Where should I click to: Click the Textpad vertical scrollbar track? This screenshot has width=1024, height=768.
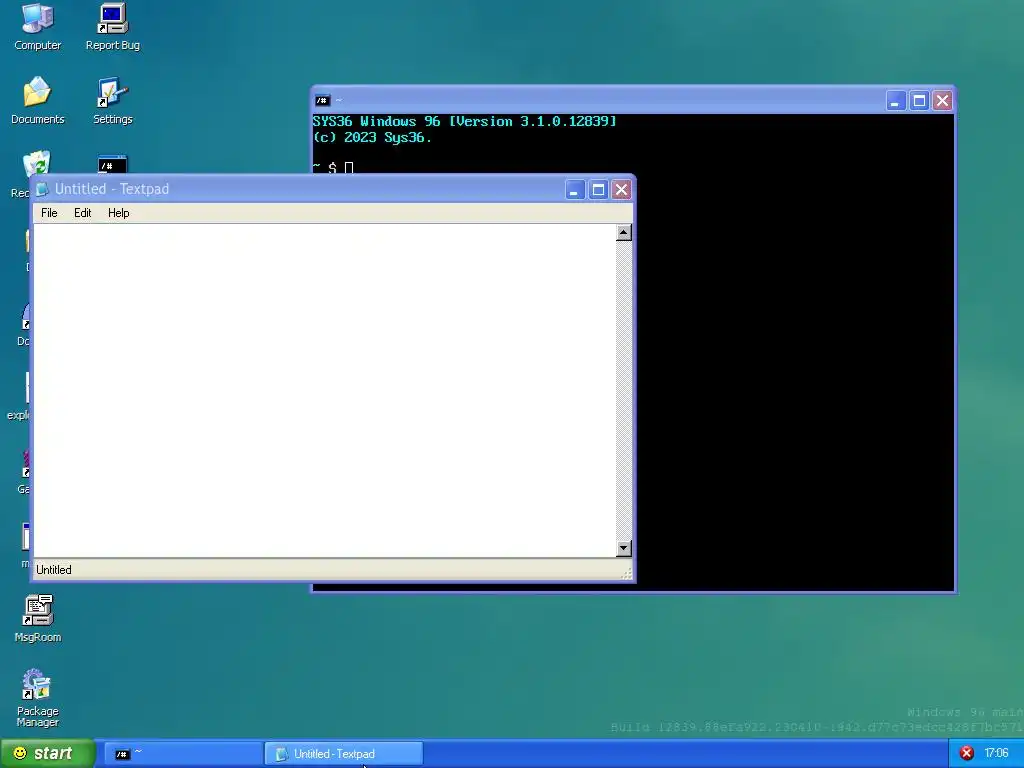[x=624, y=391]
